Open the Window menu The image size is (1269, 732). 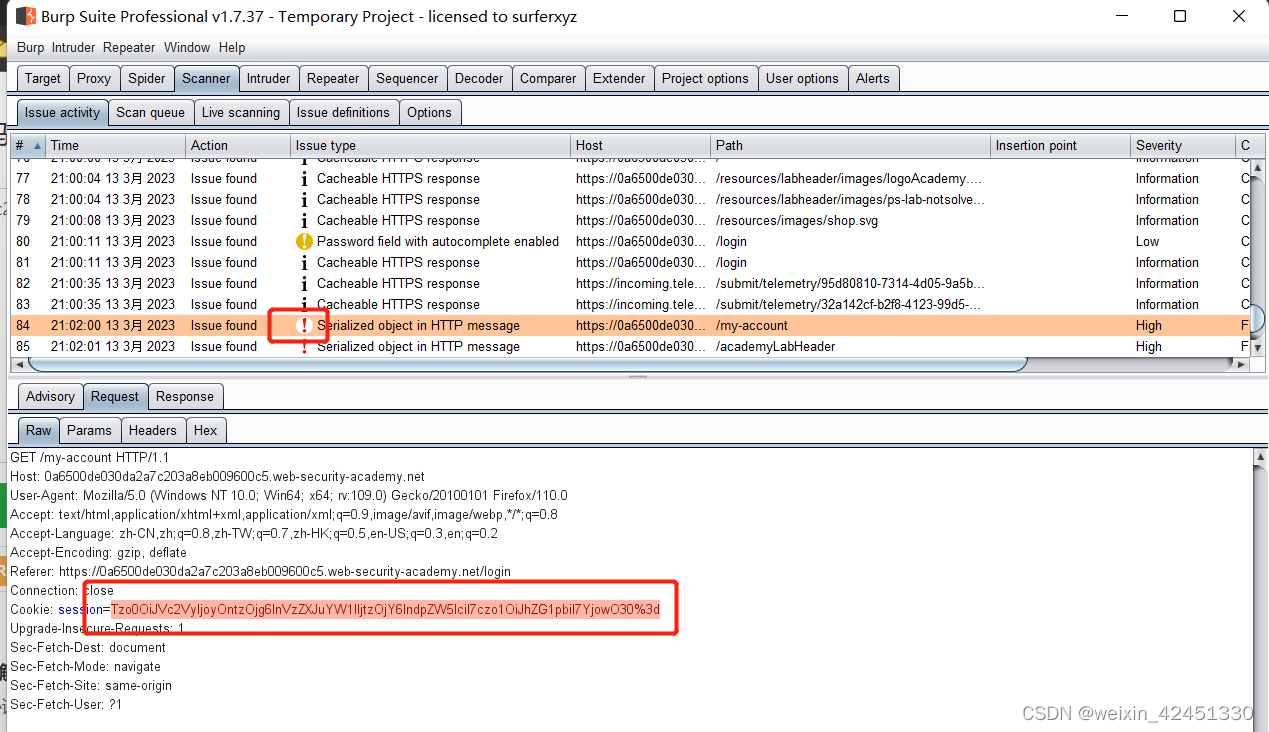pos(187,47)
